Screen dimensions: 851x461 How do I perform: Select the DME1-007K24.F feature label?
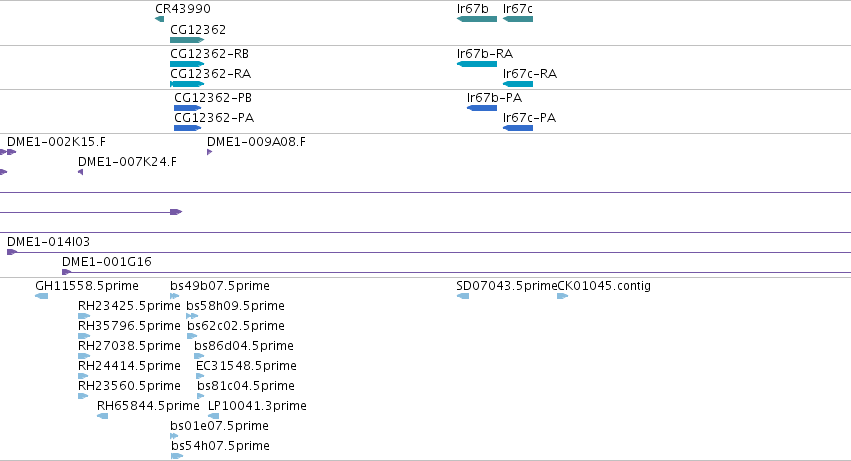(x=127, y=162)
